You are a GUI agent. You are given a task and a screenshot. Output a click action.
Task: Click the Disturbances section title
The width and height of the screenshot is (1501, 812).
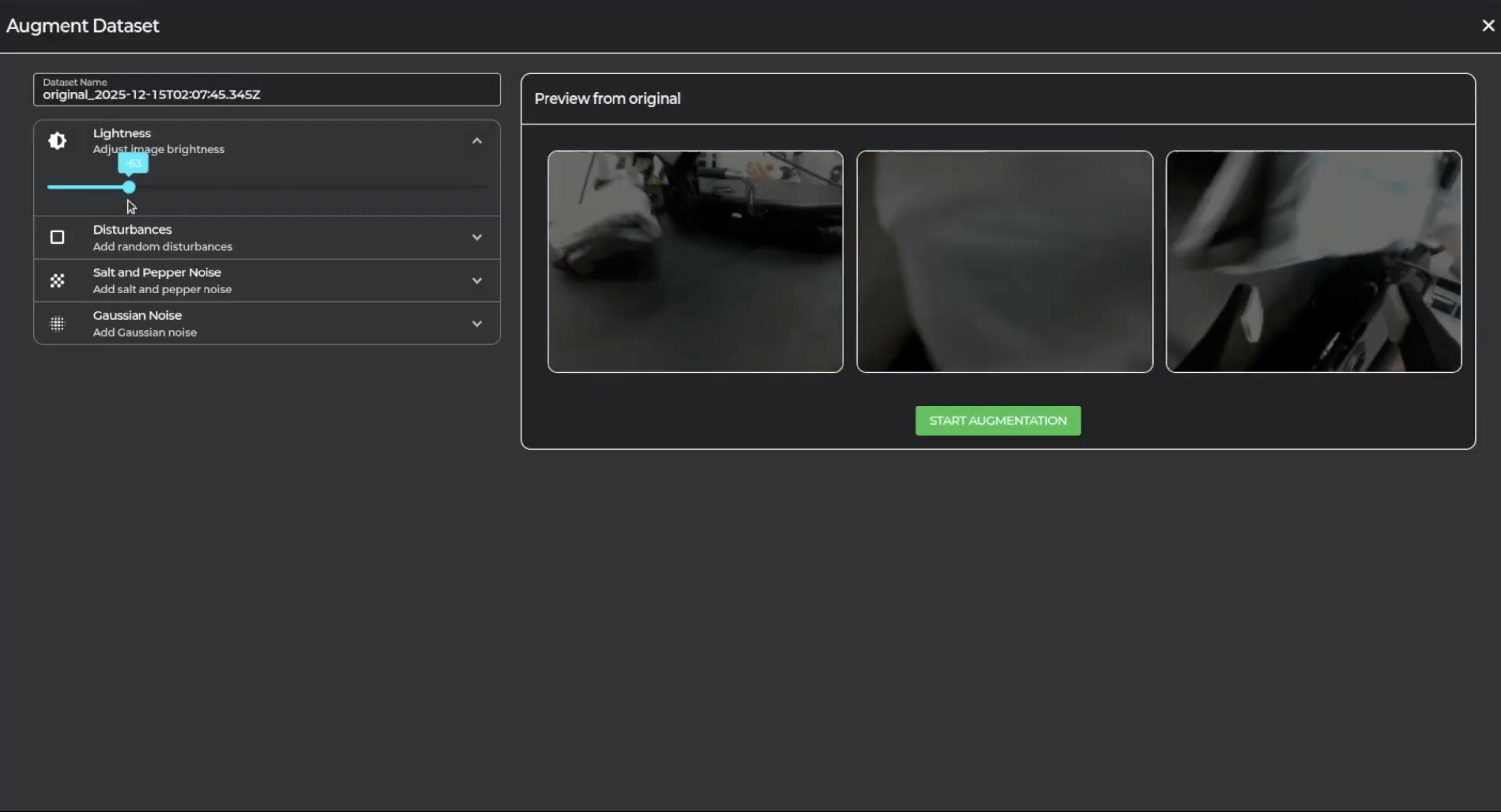pos(132,229)
